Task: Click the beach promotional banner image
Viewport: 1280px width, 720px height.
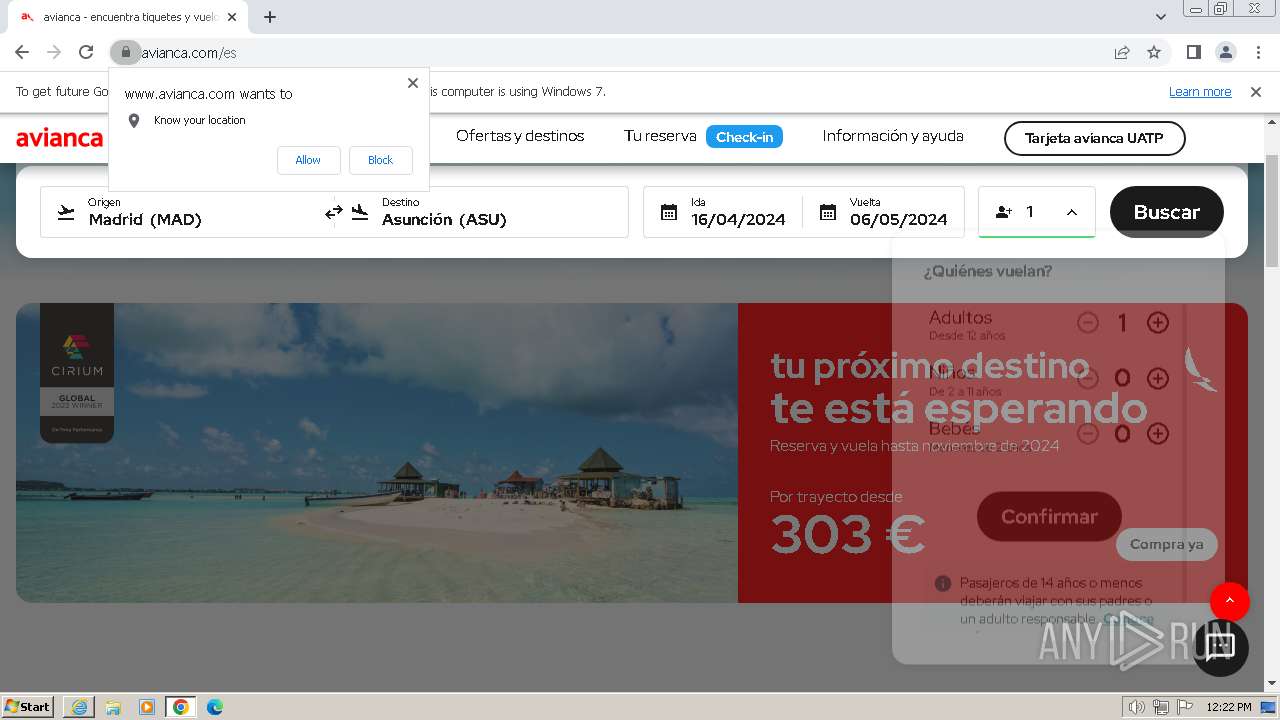Action: click(377, 453)
